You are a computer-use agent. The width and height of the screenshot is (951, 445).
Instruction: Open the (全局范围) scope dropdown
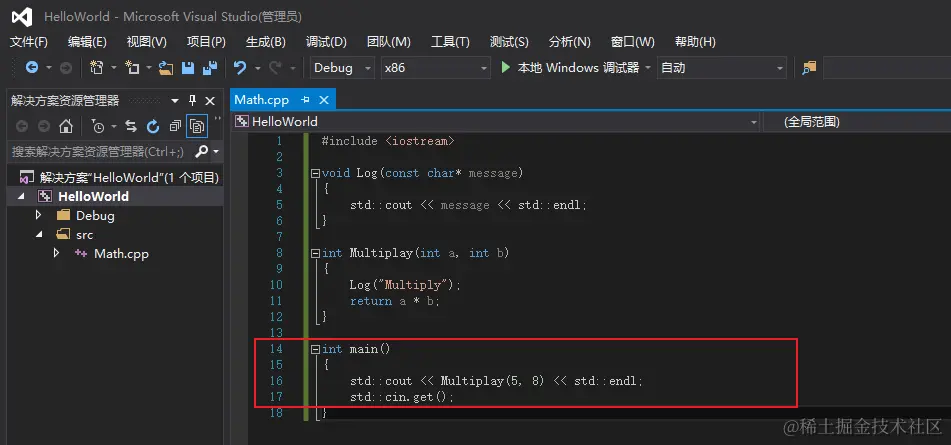tap(856, 122)
